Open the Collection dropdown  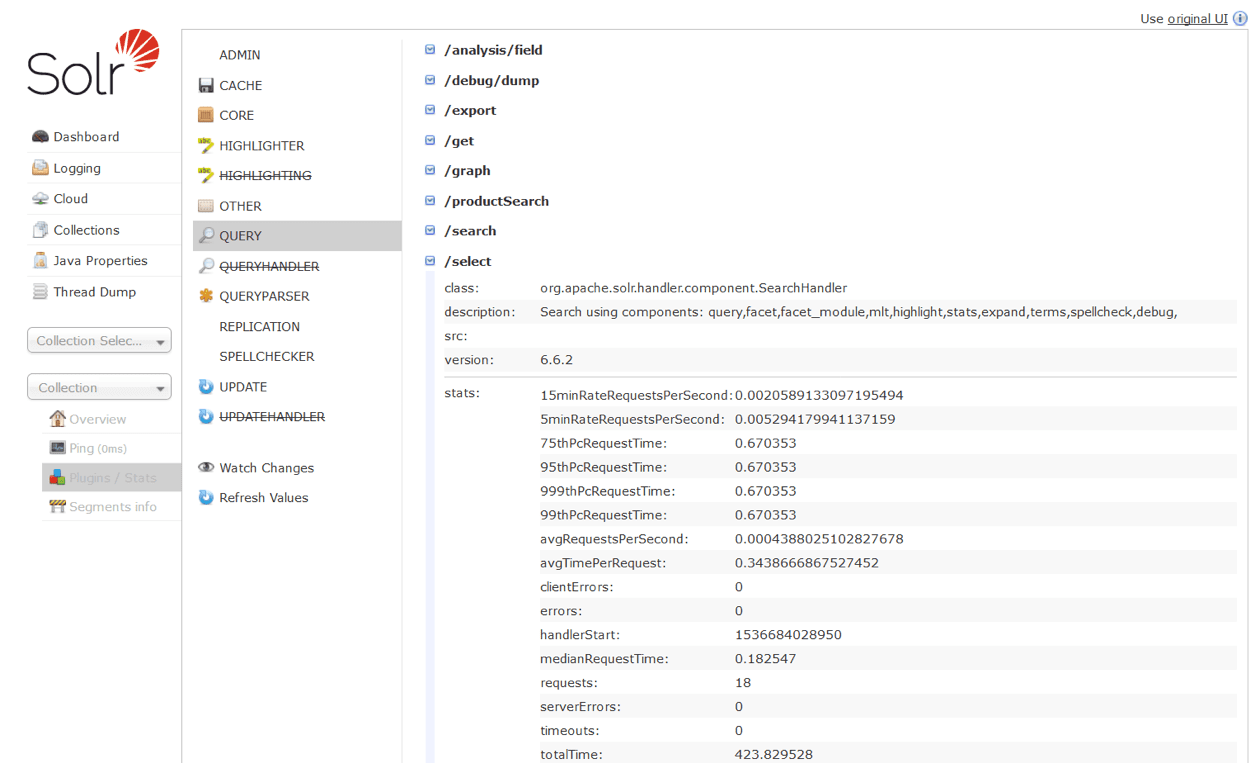[99, 387]
